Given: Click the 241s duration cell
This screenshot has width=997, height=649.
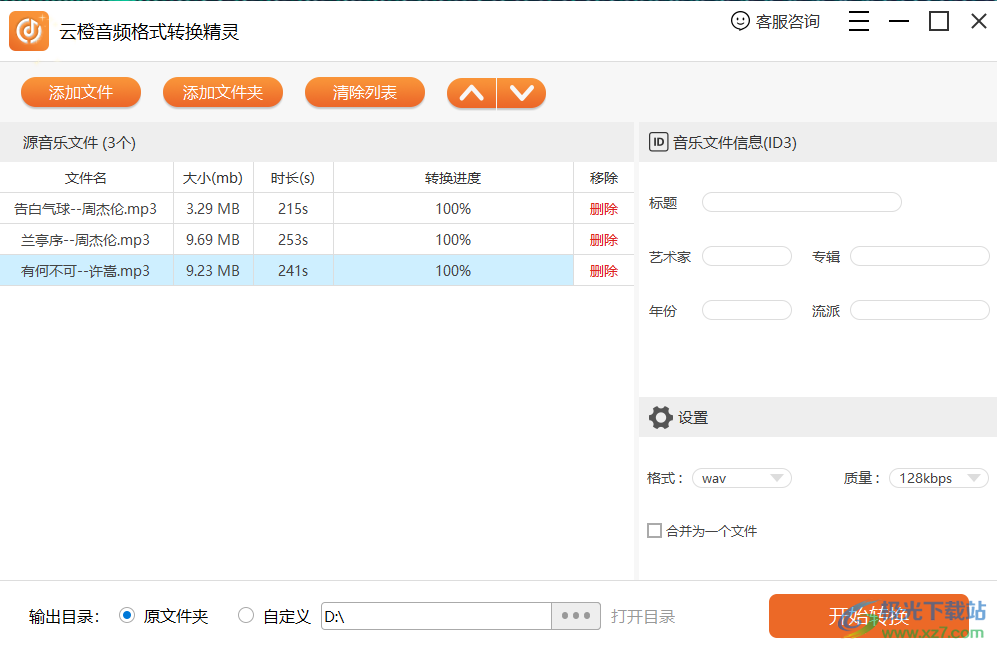Looking at the screenshot, I should pos(292,271).
